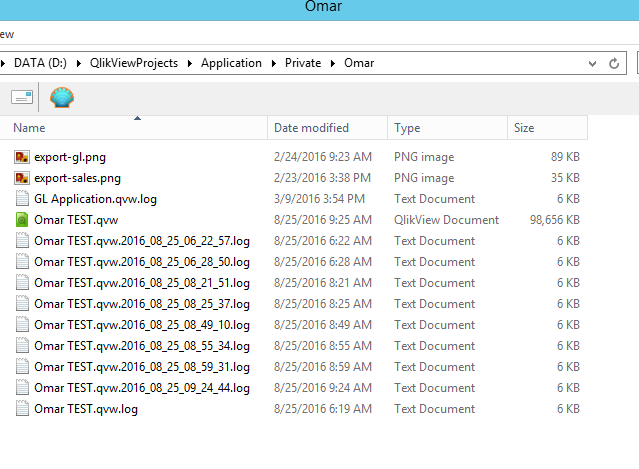Select Omar TEST.qvw.2016_08_25_08_21_51.log name

pyautogui.click(x=142, y=283)
